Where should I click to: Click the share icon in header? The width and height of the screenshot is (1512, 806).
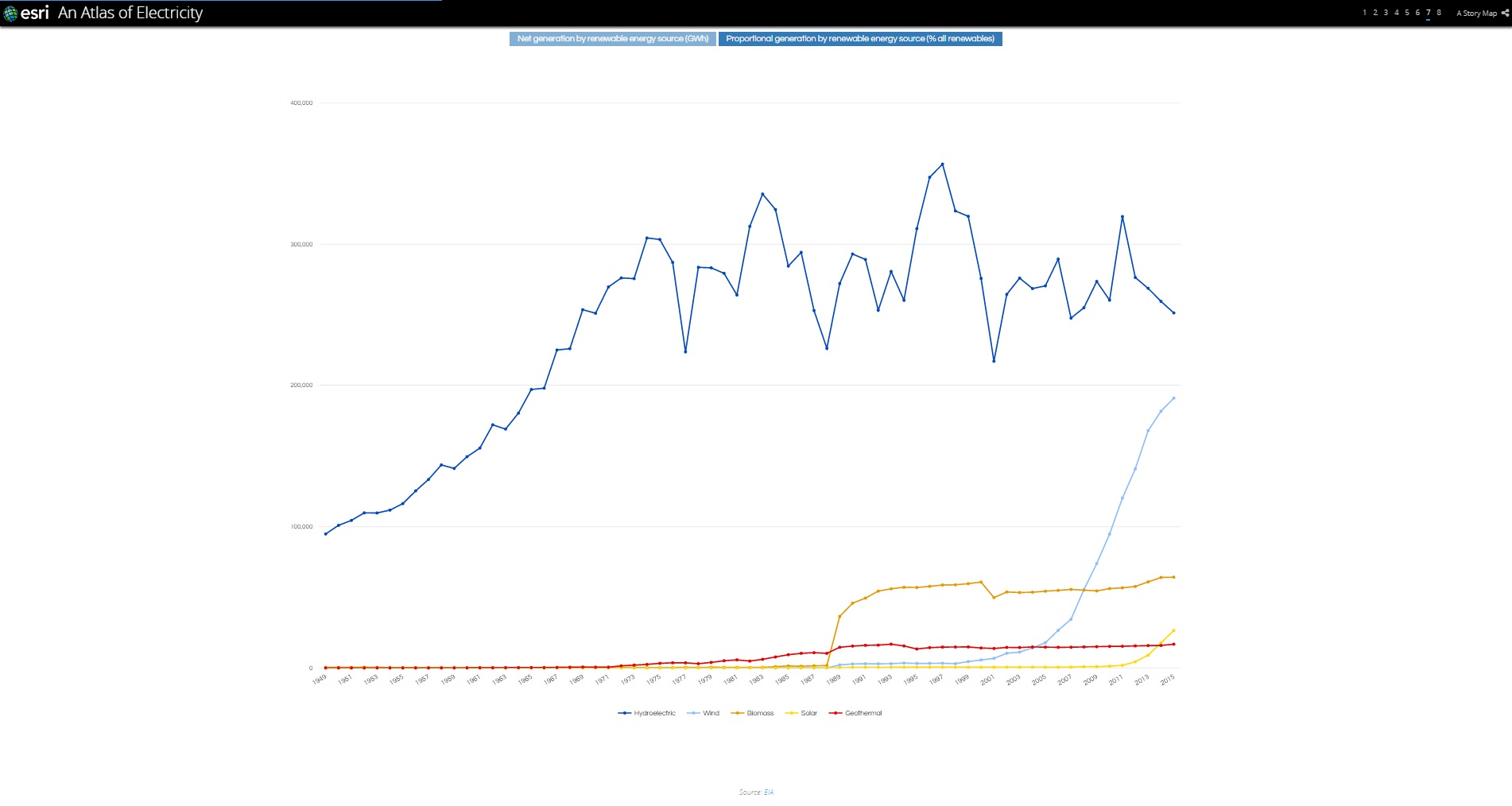(1505, 13)
